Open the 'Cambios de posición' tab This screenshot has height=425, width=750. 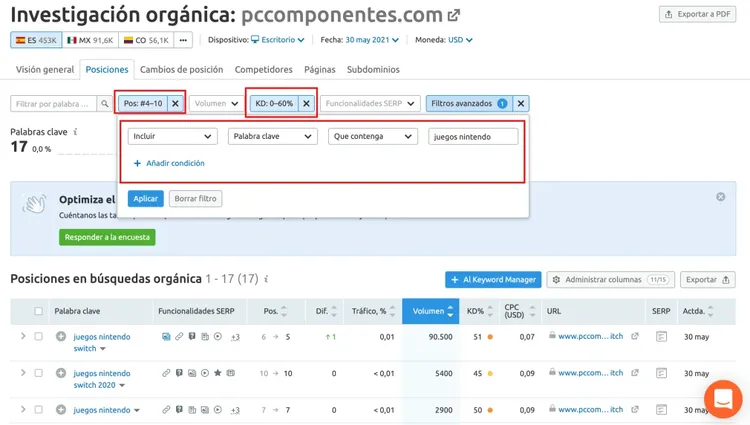click(181, 69)
